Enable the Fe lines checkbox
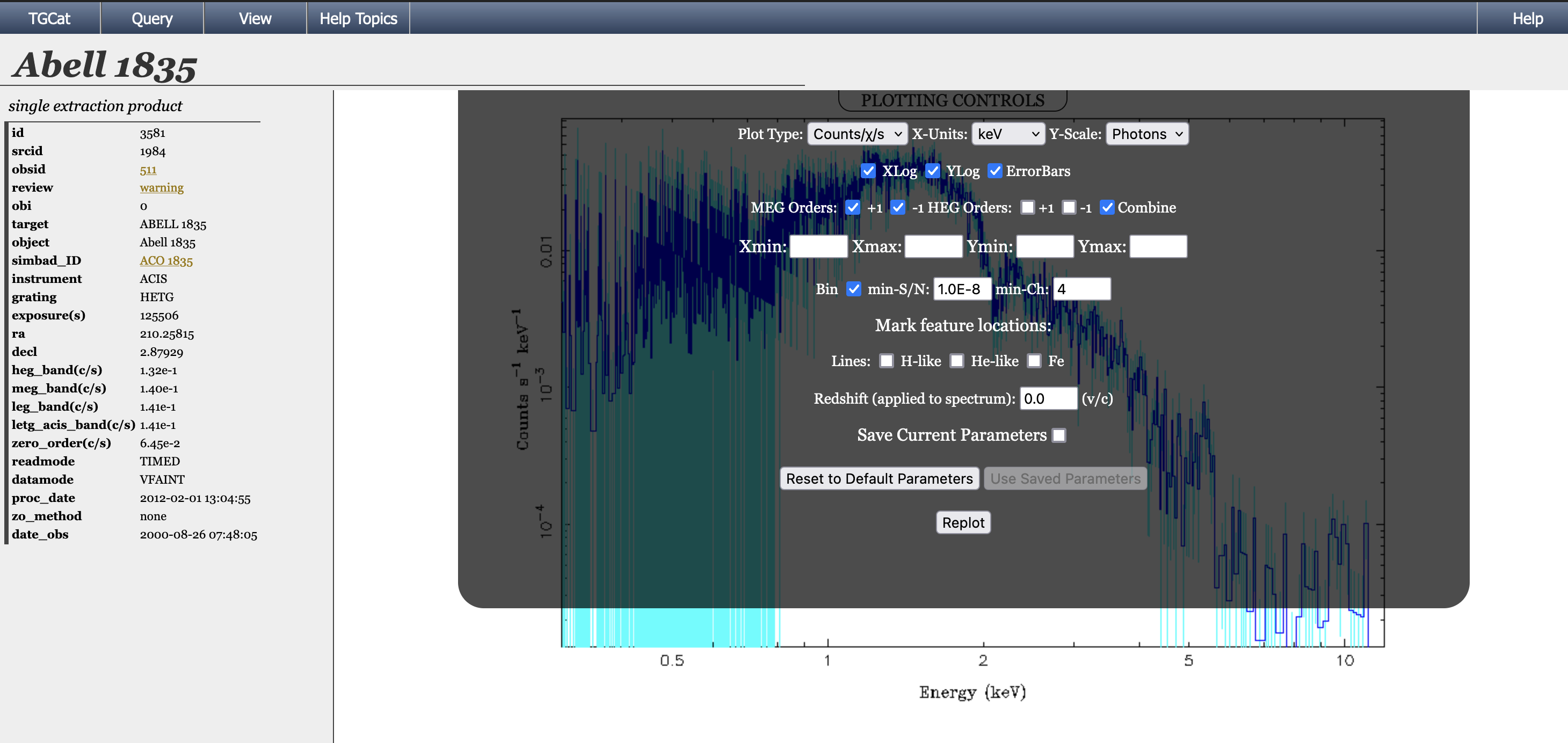Viewport: 1568px width, 743px height. (1034, 361)
